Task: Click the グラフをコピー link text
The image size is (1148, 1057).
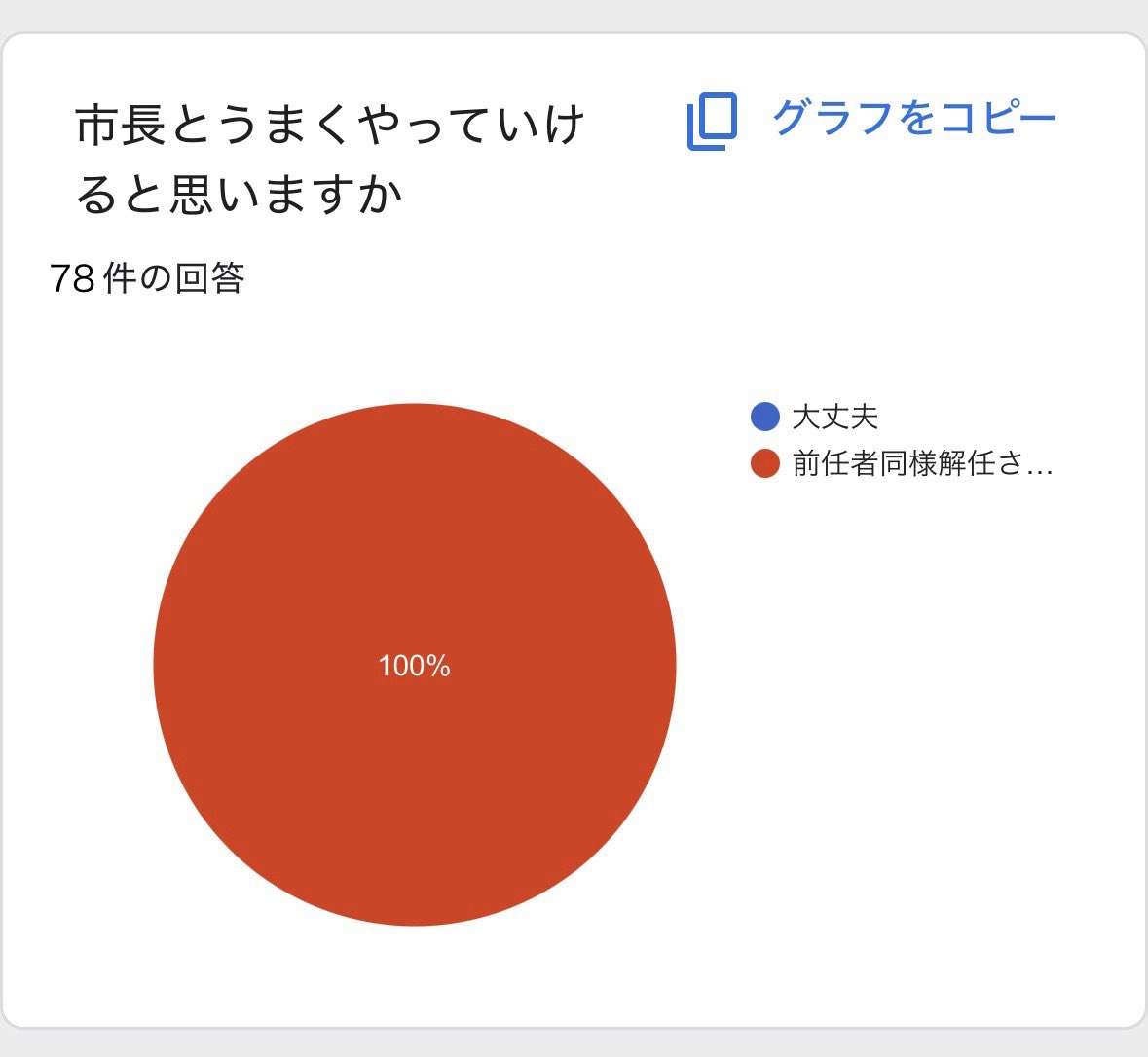Action: (x=914, y=117)
